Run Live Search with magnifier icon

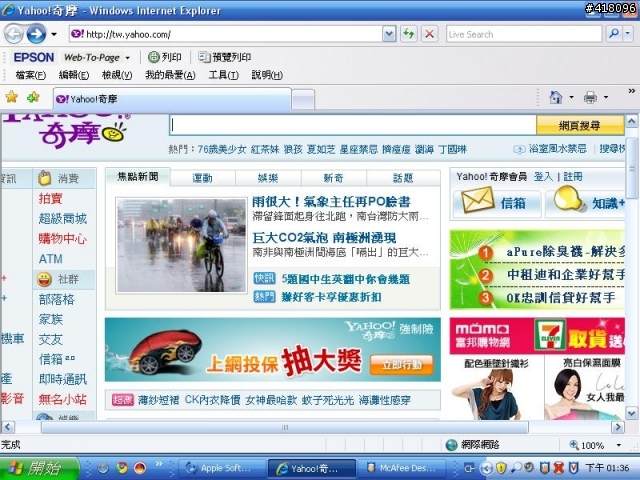click(613, 34)
